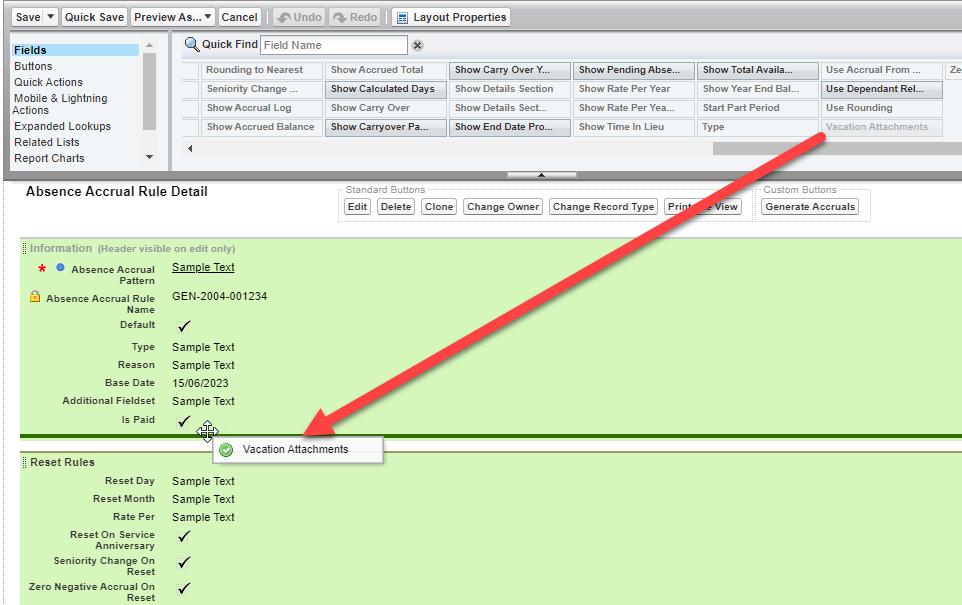
Task: Click into the Quick Find Field Name box
Action: point(333,45)
